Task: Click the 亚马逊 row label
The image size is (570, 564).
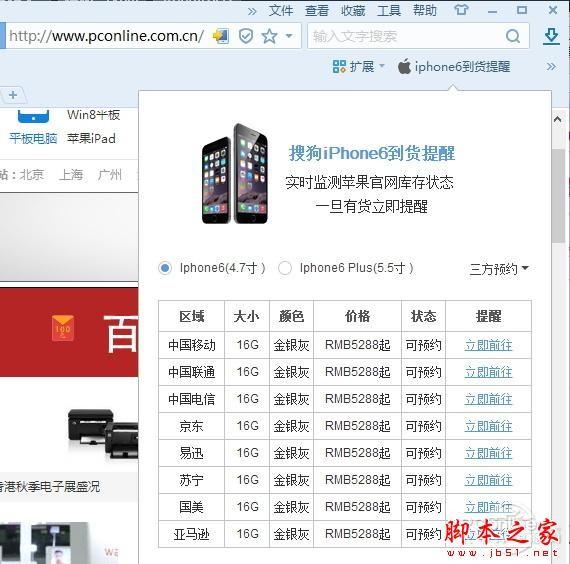Action: pyautogui.click(x=192, y=534)
